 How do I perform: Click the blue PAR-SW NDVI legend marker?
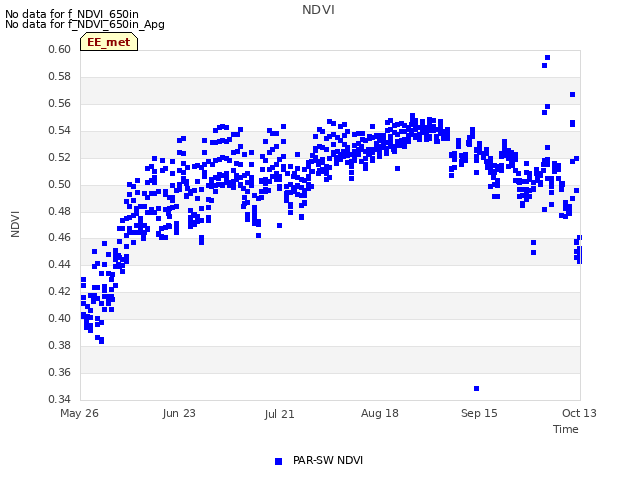(278, 461)
